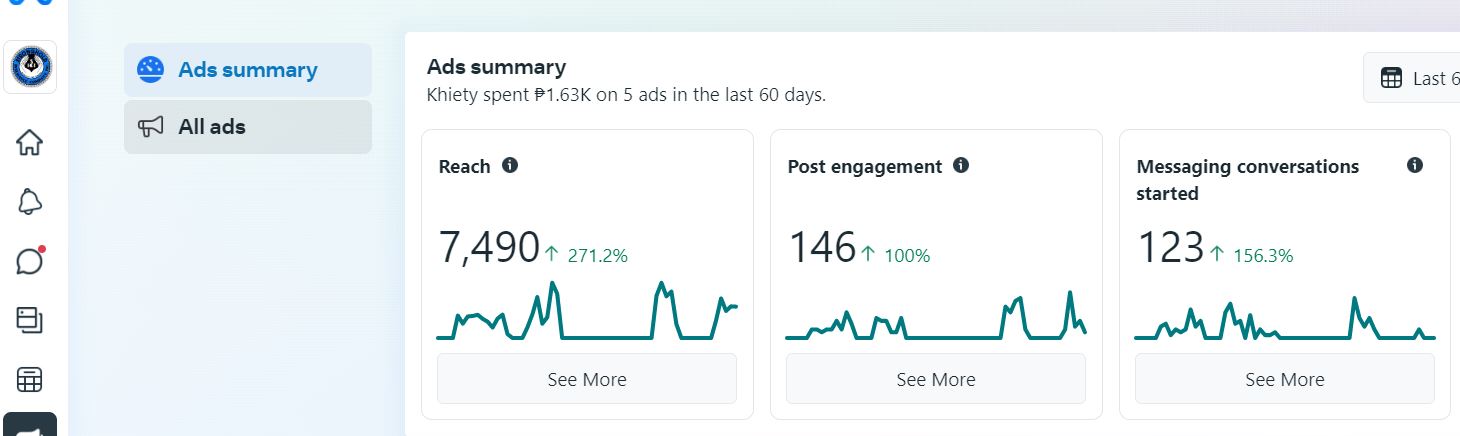The height and width of the screenshot is (436, 1460).
Task: Click the Messaging conversations trend chart
Action: click(1285, 319)
